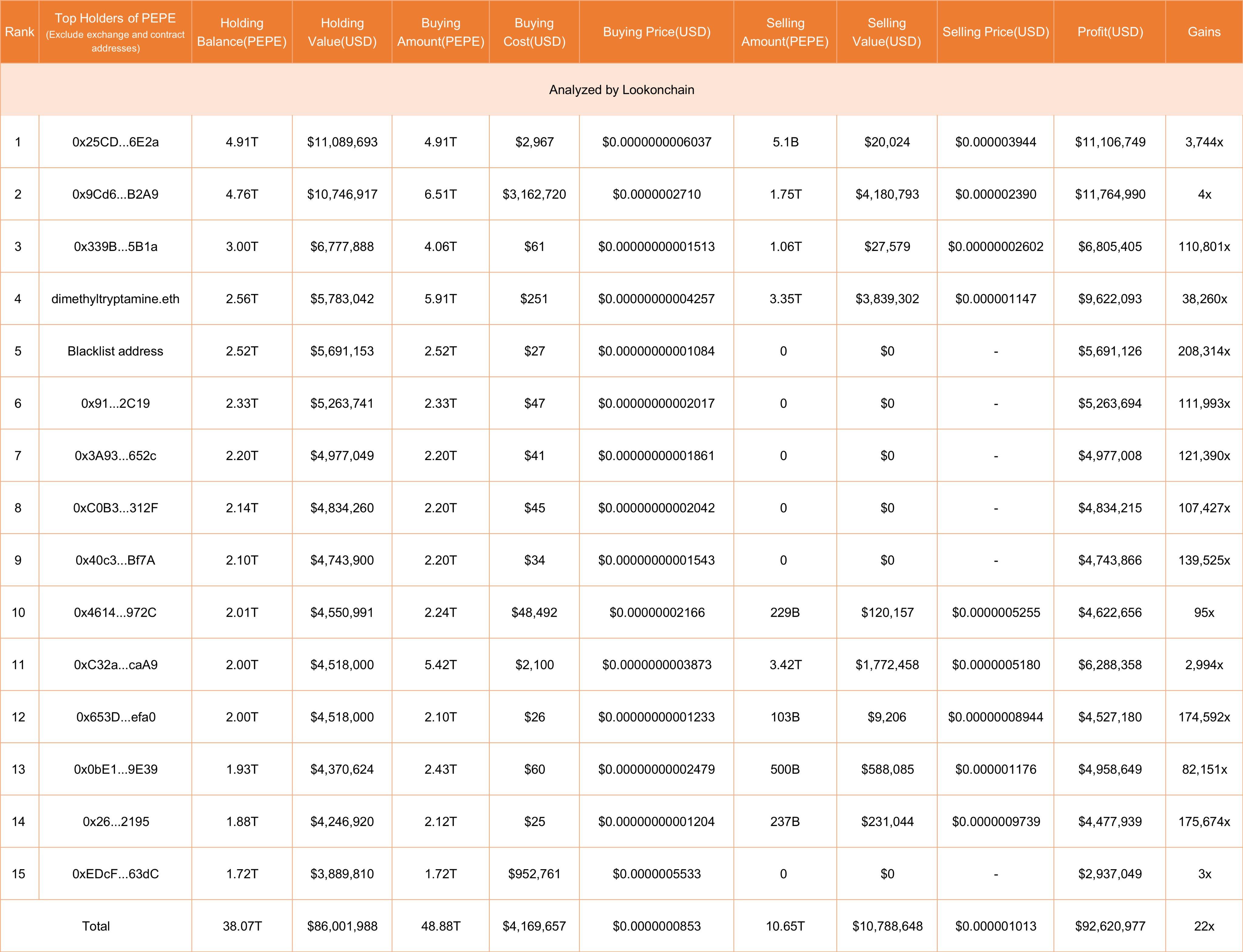Click the 3,744x gains value for rank 1

coord(1204,142)
